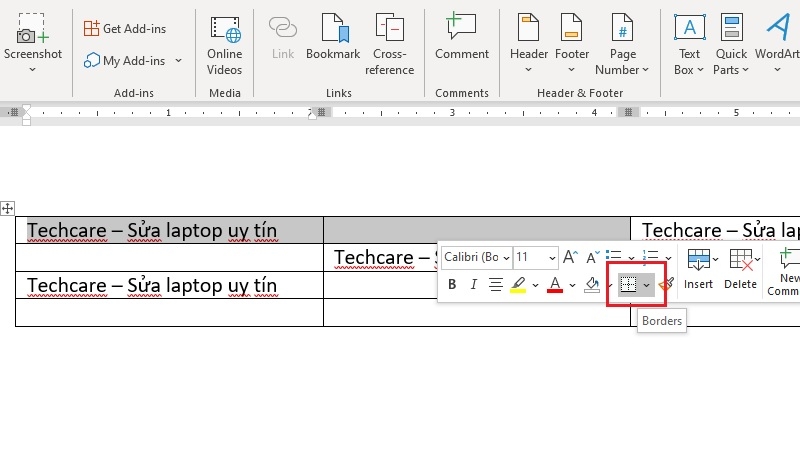Open My Add-ins
The image size is (800, 450).
tap(124, 61)
